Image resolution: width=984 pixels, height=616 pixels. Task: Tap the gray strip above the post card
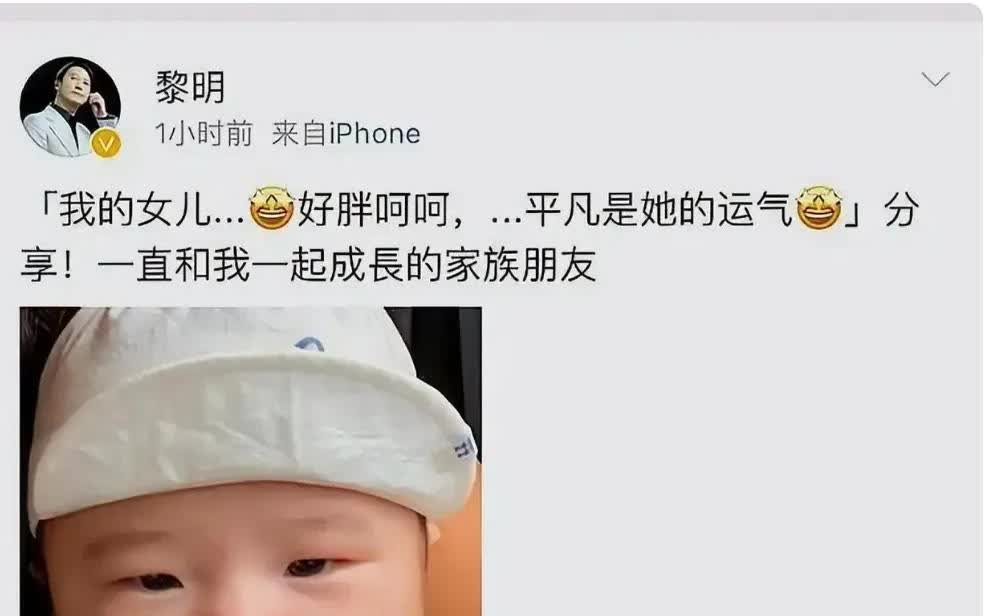tap(492, 11)
